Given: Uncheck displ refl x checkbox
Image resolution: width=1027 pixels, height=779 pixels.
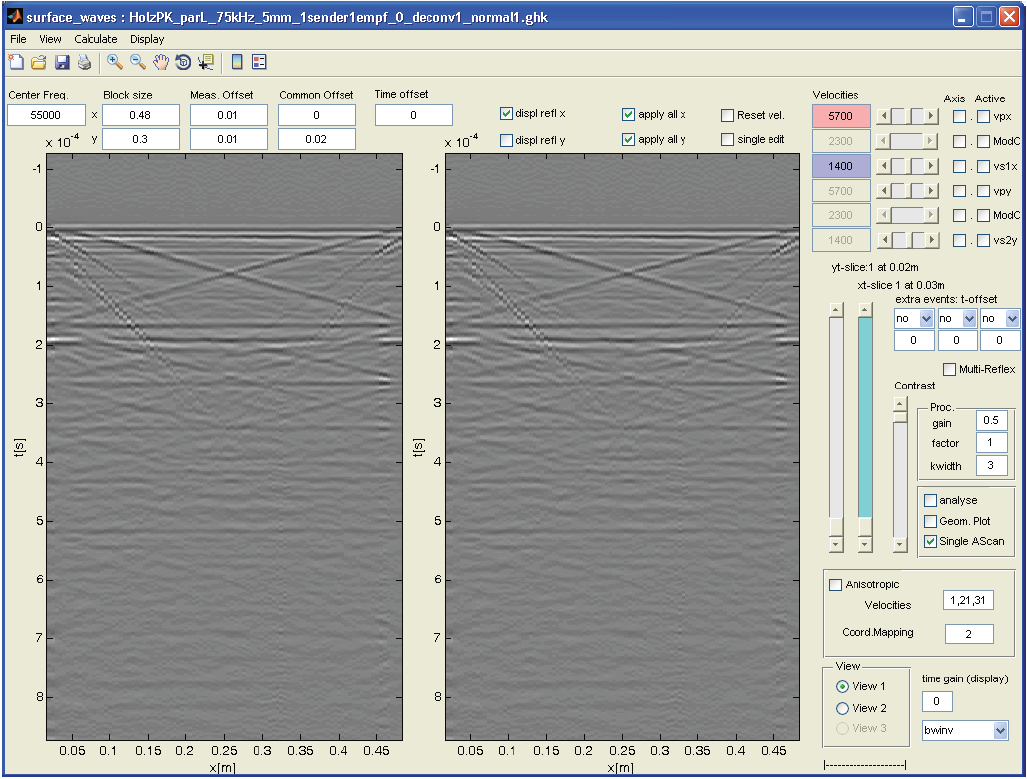Looking at the screenshot, I should pyautogui.click(x=506, y=114).
